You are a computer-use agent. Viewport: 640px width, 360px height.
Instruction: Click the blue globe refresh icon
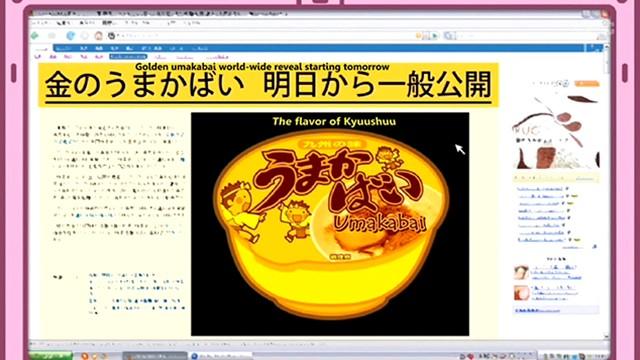point(71,36)
